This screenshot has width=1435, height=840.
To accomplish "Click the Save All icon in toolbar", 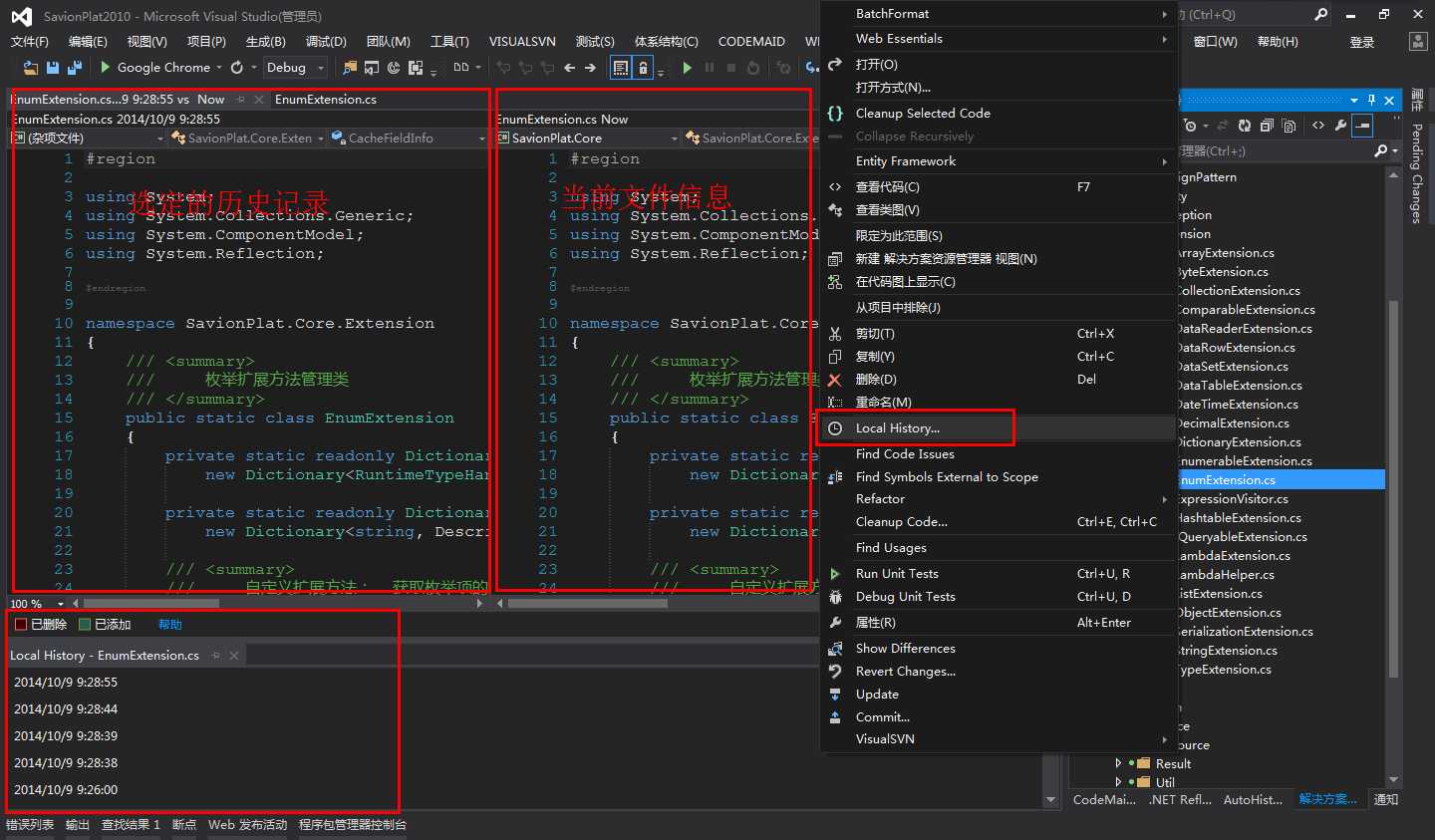I will [75, 68].
